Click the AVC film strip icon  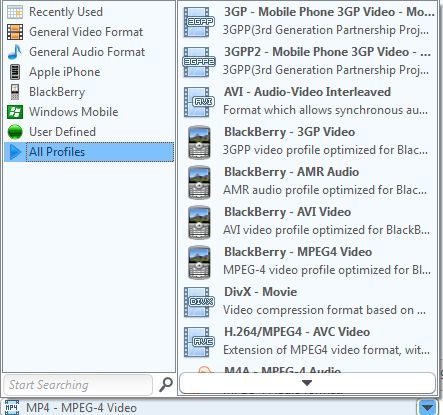click(199, 342)
